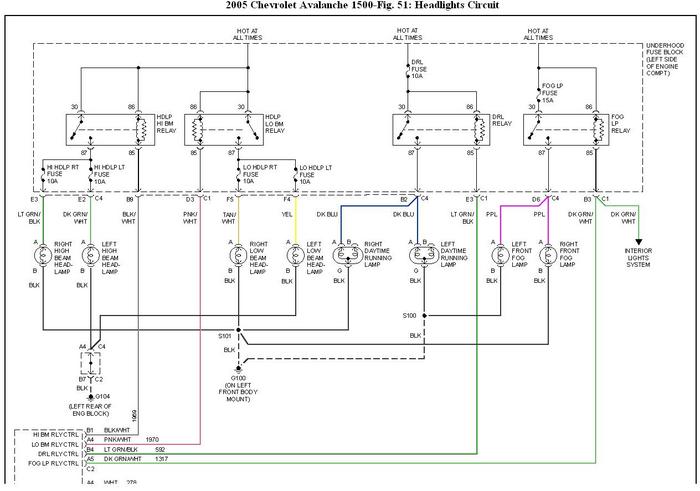Click the G100 ground symbol
Image resolution: width=700 pixels, height=491 pixels.
pyautogui.click(x=238, y=369)
